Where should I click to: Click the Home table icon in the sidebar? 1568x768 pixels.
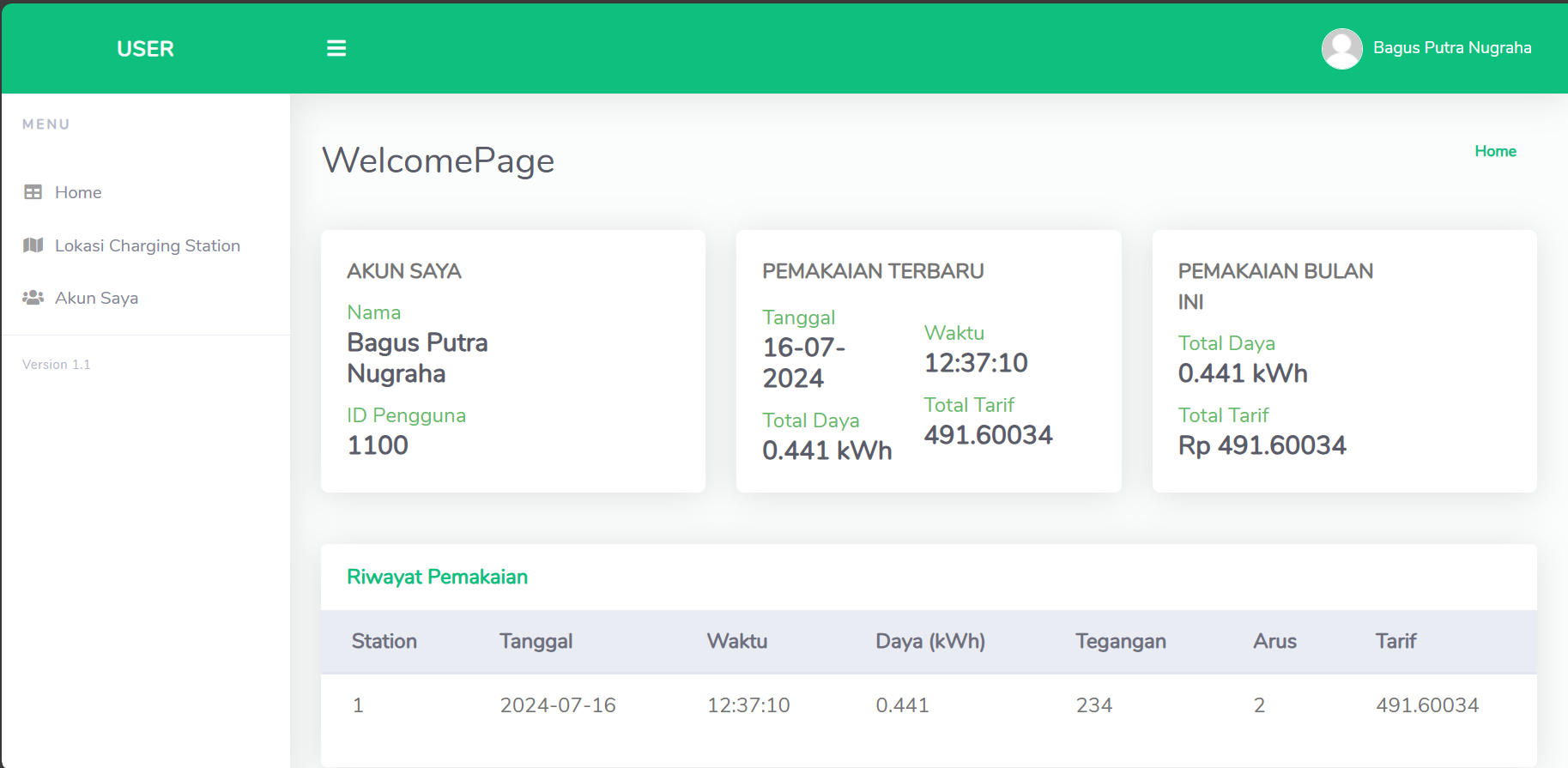(33, 192)
